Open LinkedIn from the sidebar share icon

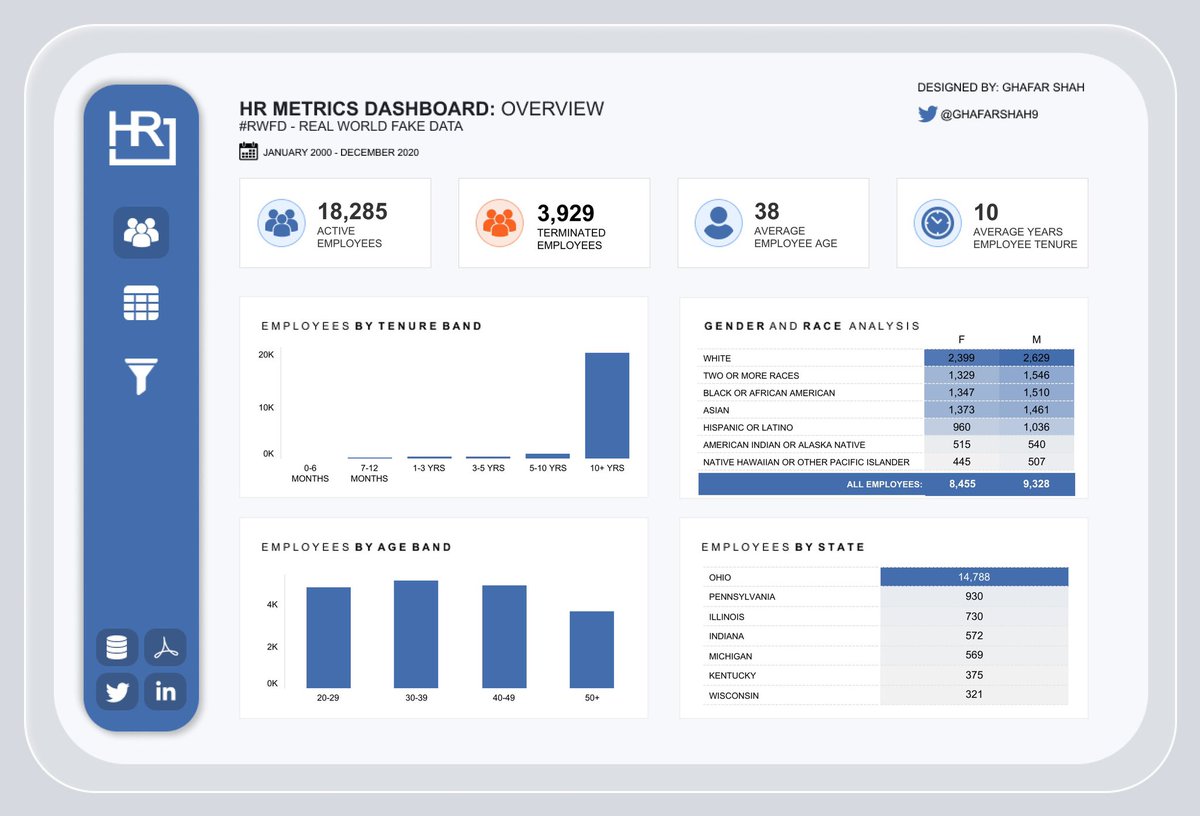165,691
